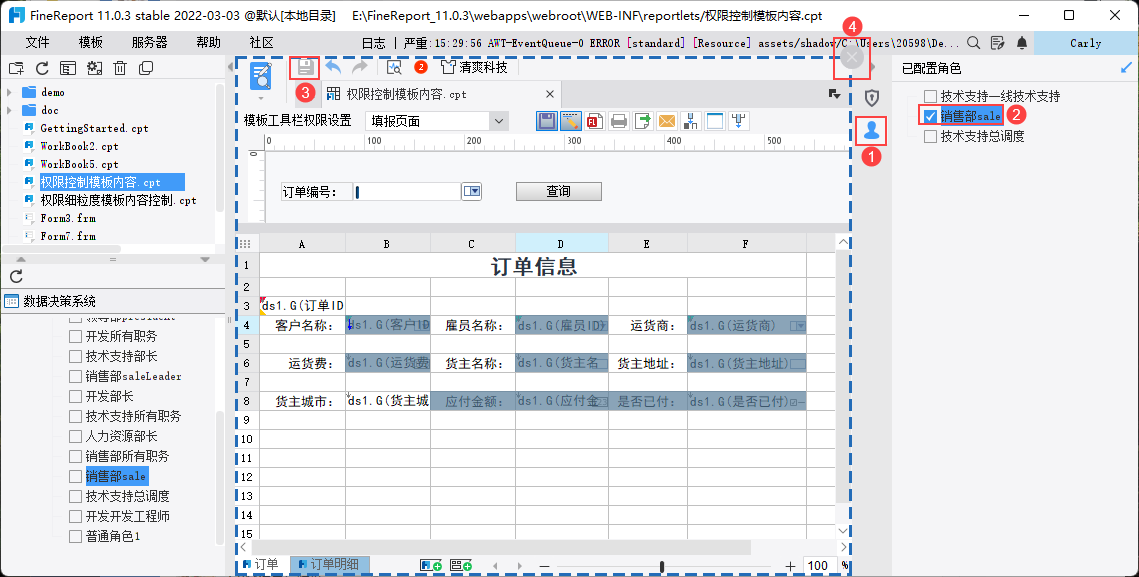Click the shield permission icon

point(872,97)
